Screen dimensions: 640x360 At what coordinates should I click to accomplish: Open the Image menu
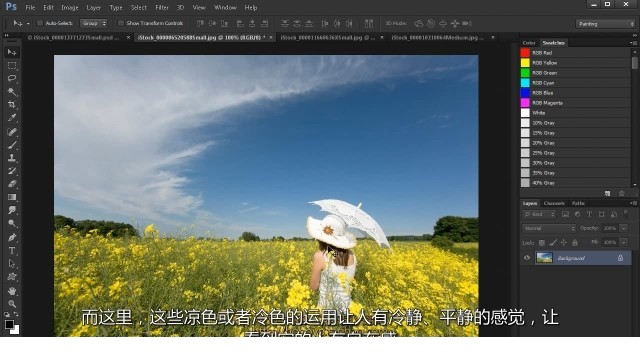[69, 7]
